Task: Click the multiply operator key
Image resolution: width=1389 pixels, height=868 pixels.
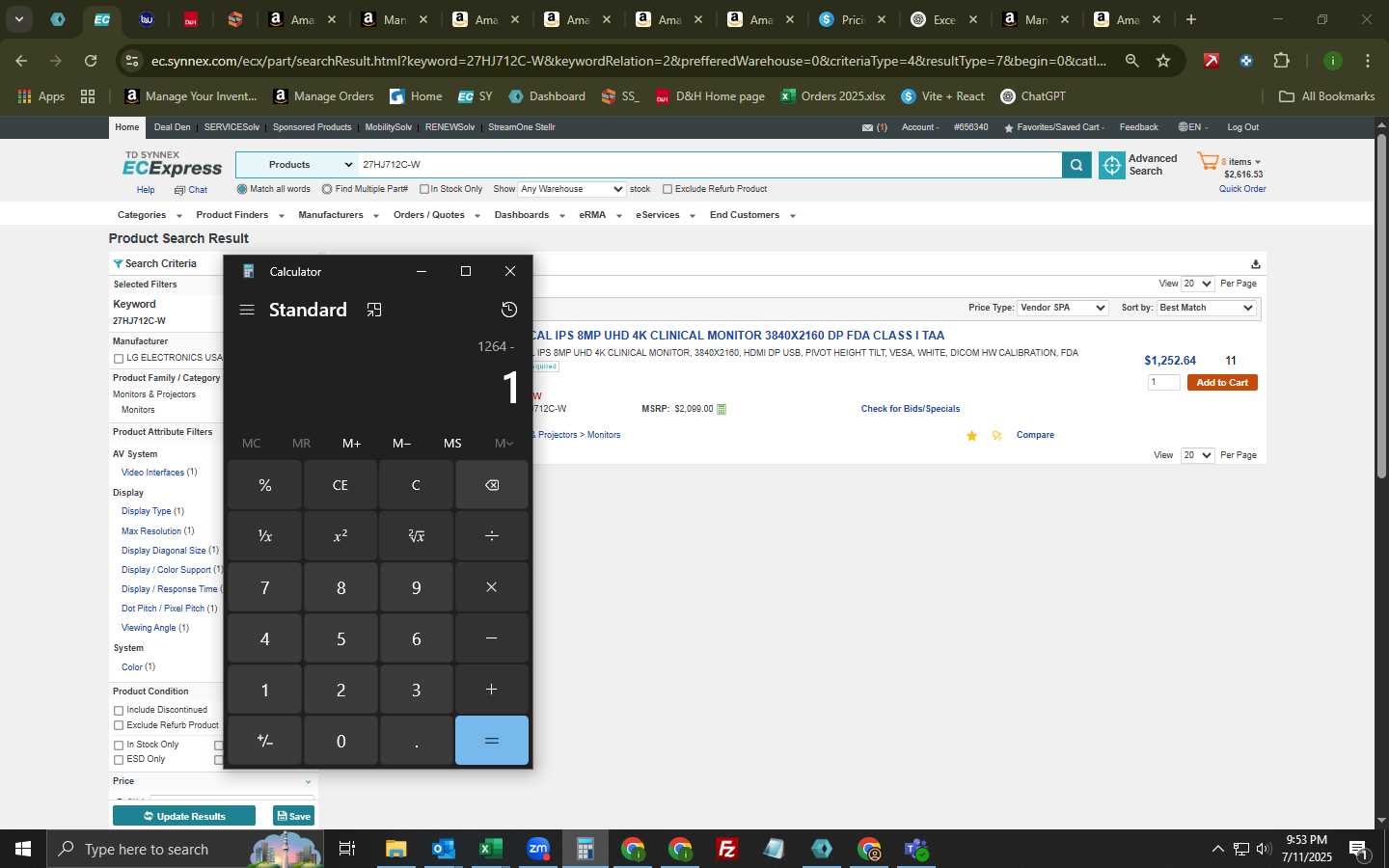Action: 492,587
